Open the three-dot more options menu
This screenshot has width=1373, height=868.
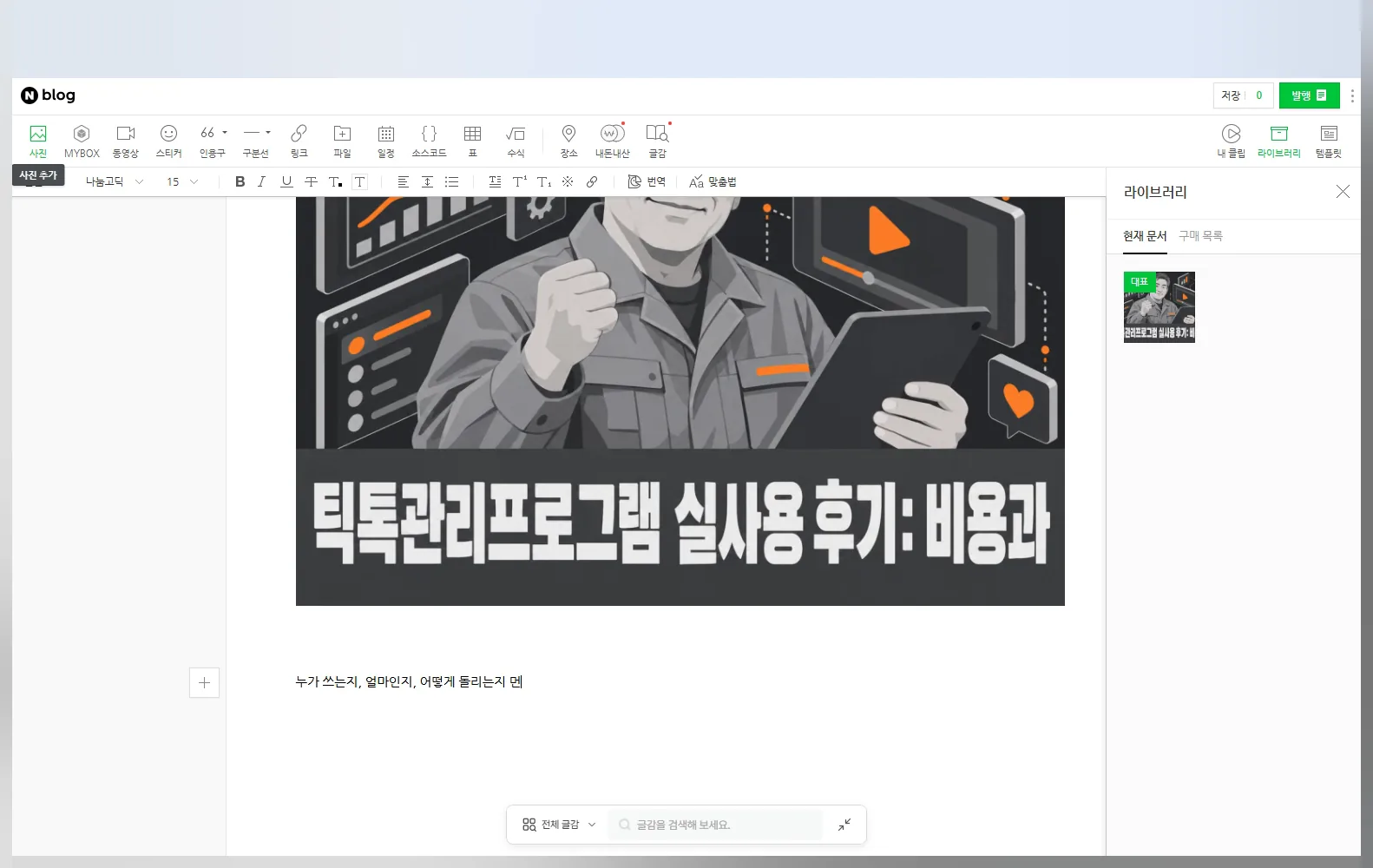click(x=1351, y=95)
